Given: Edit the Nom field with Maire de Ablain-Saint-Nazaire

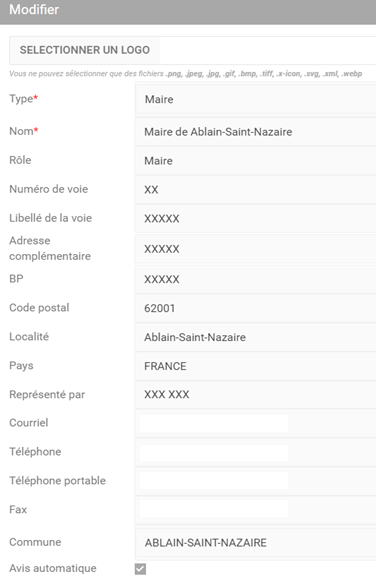Looking at the screenshot, I should [256, 132].
